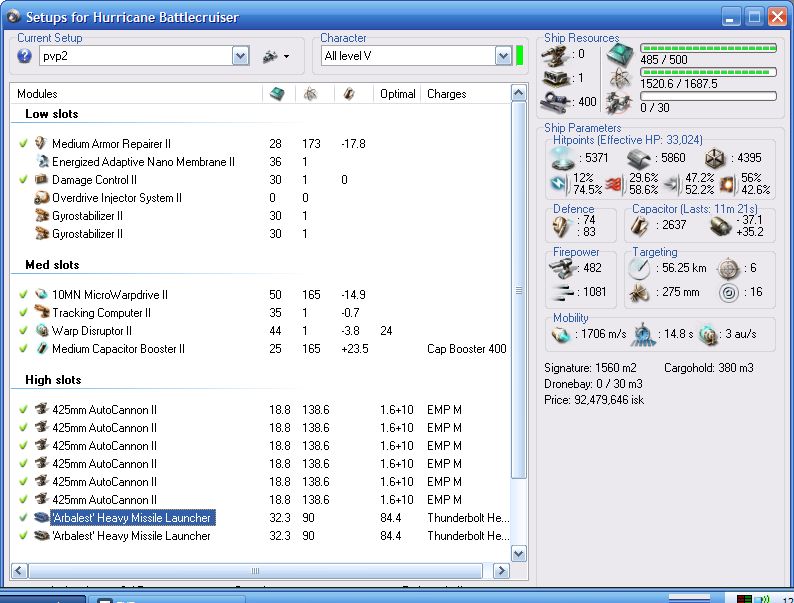Click the capacitor recharge icon showing -37.1
This screenshot has height=603, width=794.
point(720,226)
